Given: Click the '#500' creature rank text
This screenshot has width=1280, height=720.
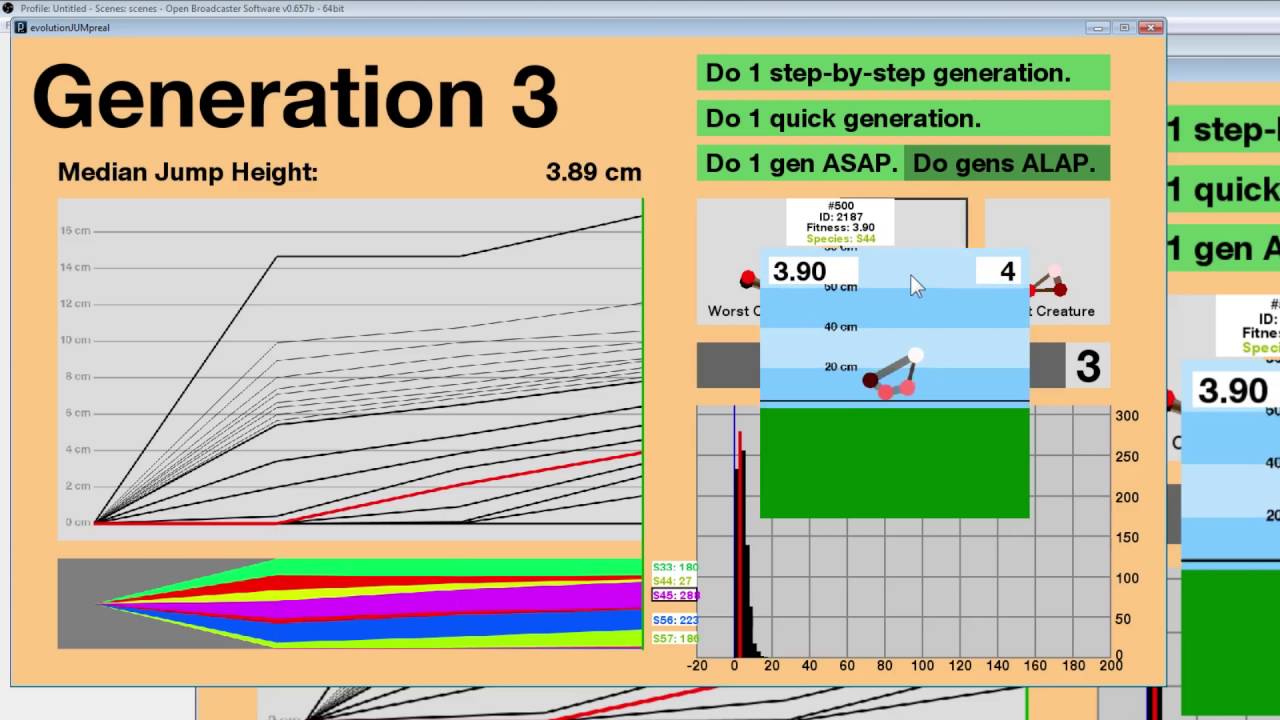Looking at the screenshot, I should point(841,206).
